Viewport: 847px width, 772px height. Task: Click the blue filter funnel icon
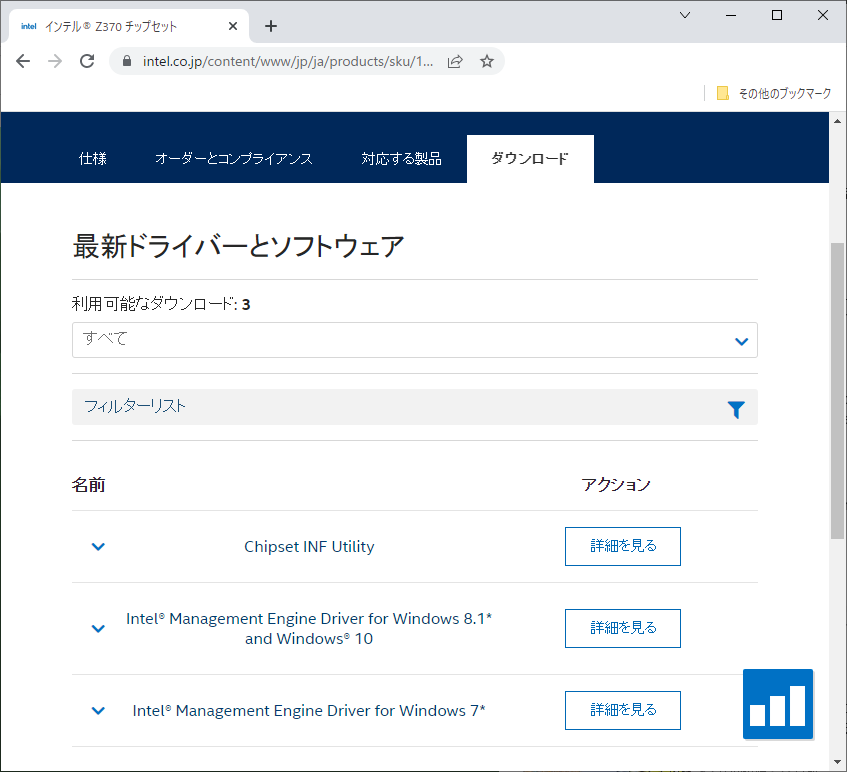736,410
